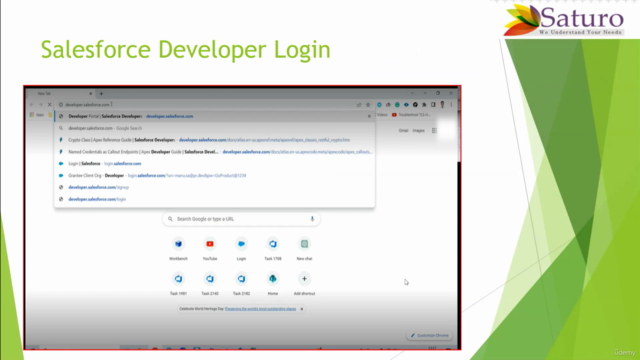Click the Search Google or type a URL box
Image resolution: width=640 pixels, height=360 pixels.
pos(241,219)
